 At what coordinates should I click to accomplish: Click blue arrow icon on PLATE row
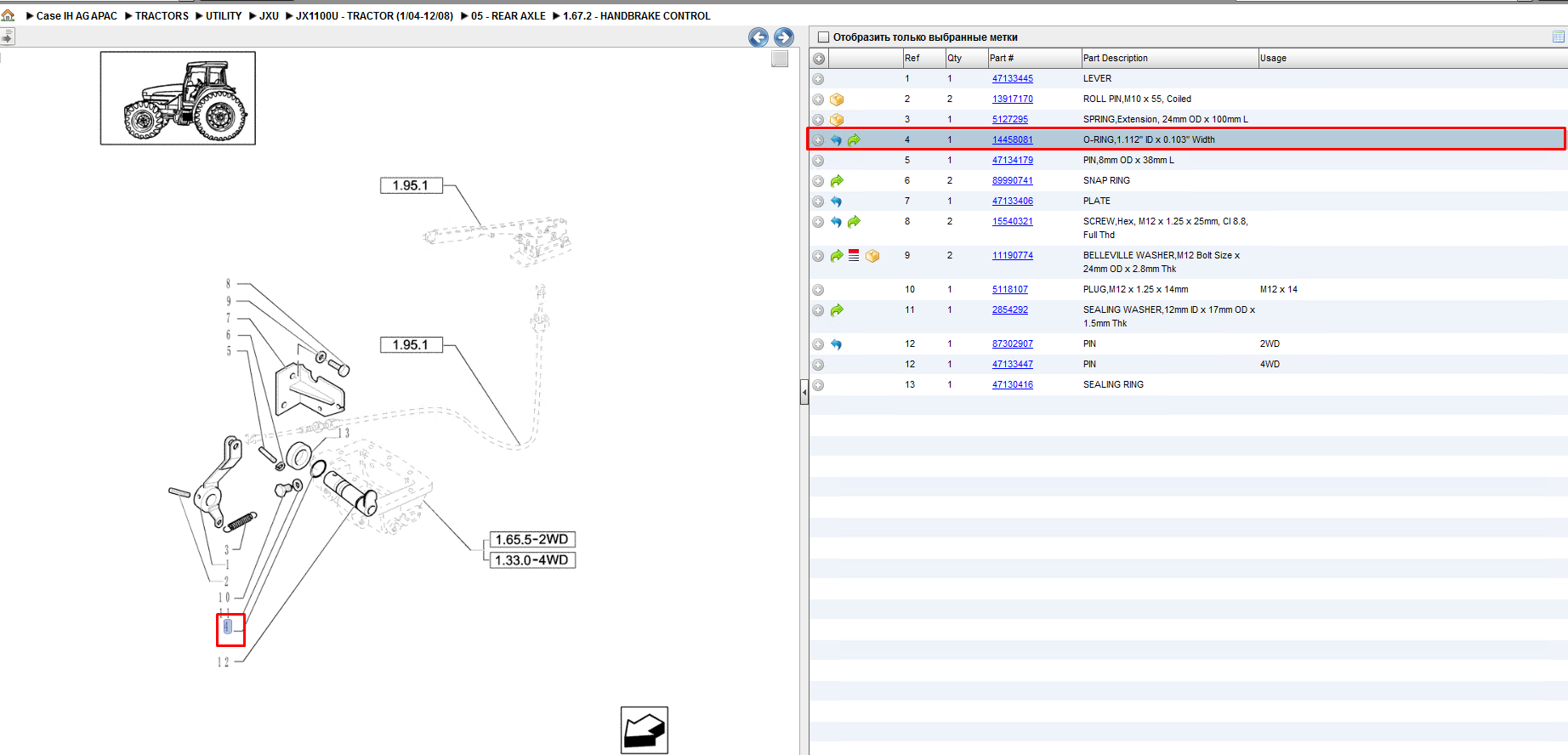tap(837, 202)
